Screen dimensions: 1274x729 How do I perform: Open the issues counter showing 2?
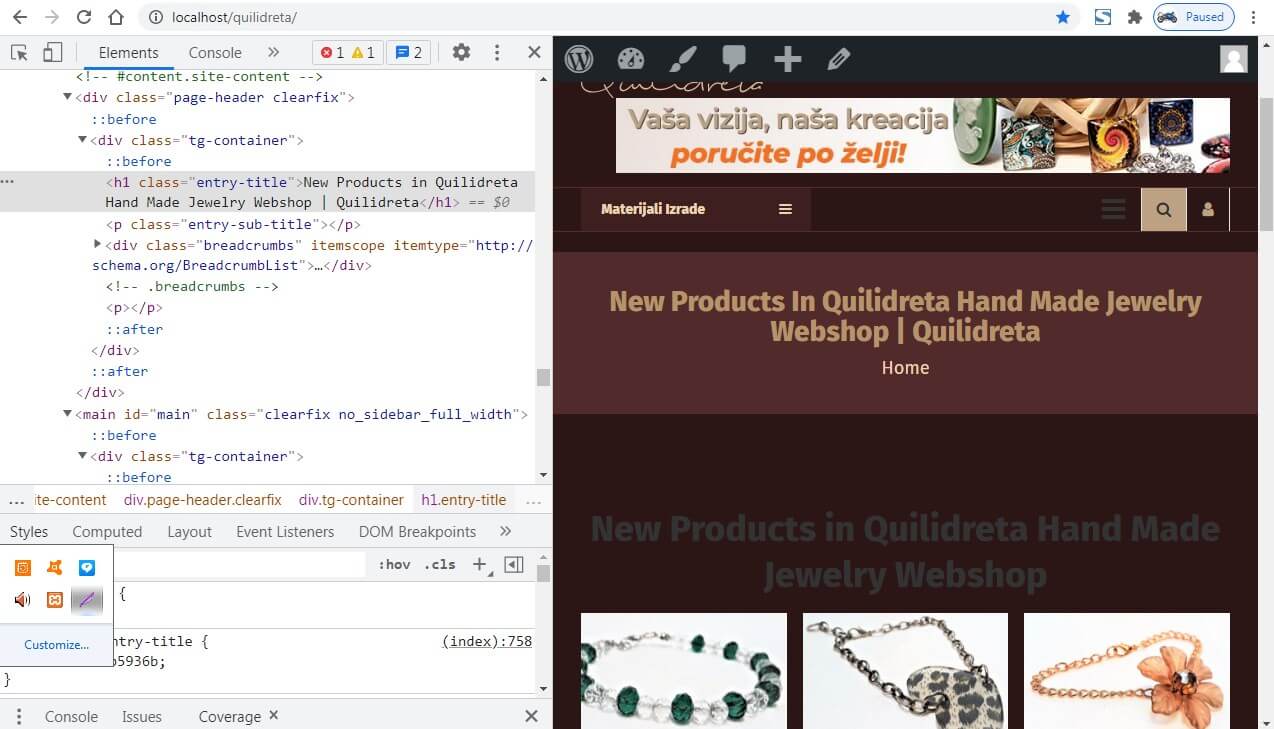pos(409,53)
